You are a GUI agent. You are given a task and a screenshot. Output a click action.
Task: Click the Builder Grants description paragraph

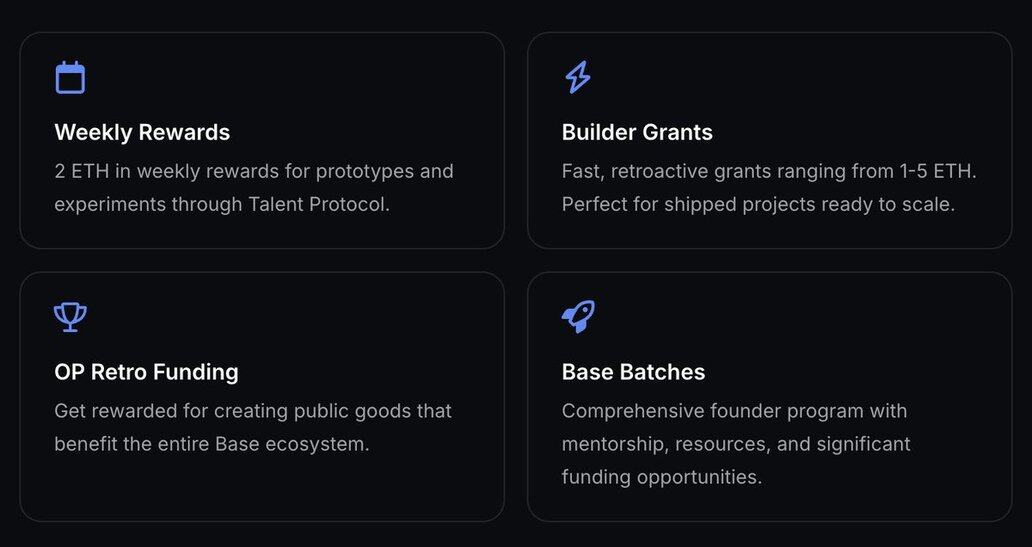(x=769, y=188)
